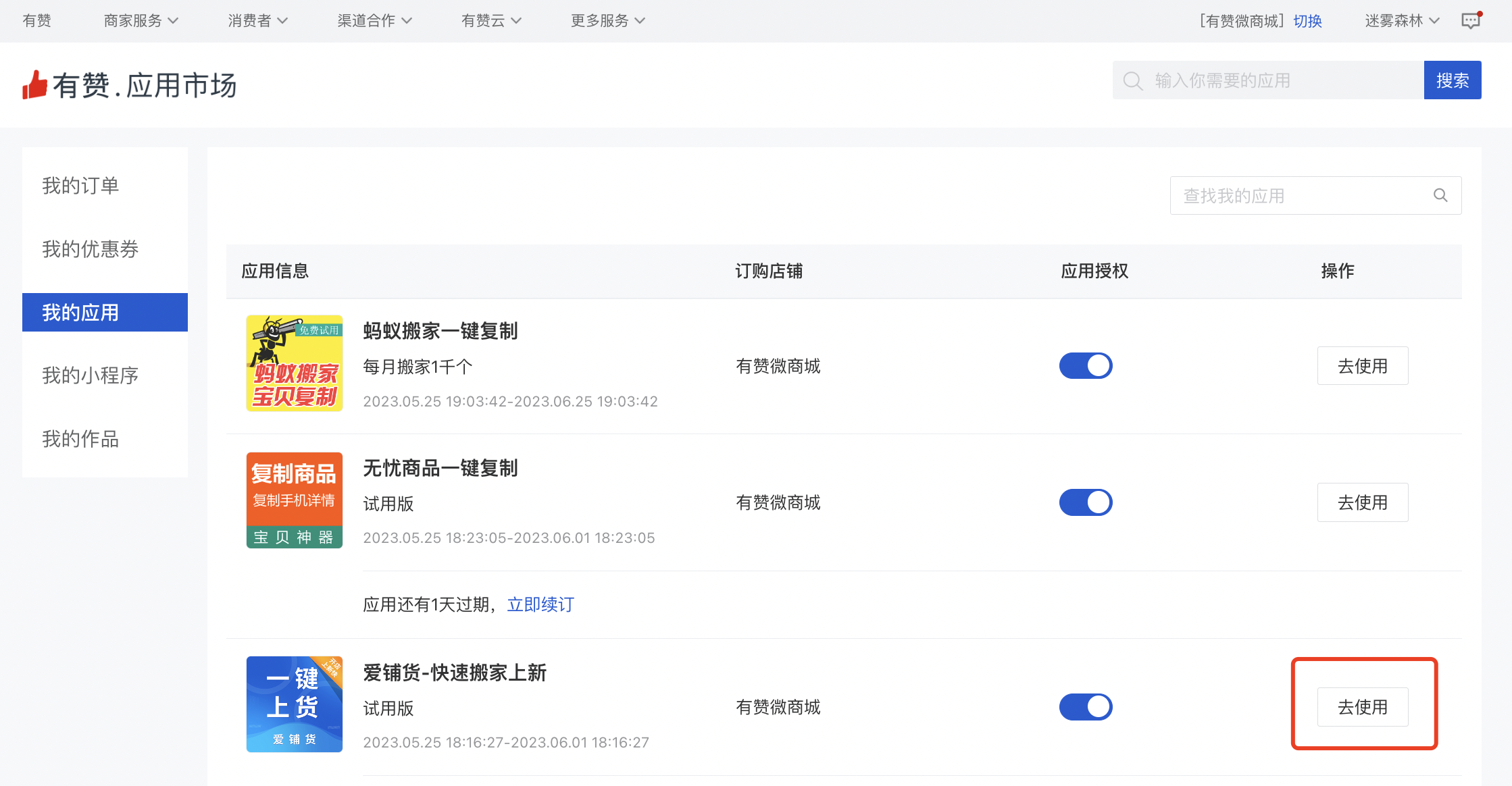Click 去使用 for 无忧商品一键复制
This screenshot has height=786, width=1512.
coord(1363,502)
